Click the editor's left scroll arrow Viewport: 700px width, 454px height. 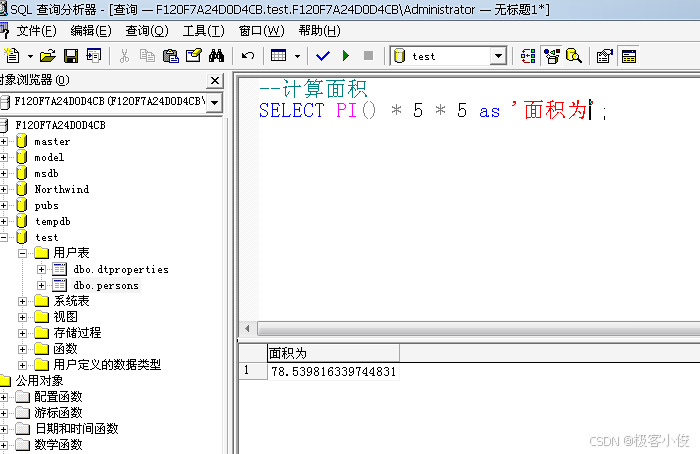point(247,329)
